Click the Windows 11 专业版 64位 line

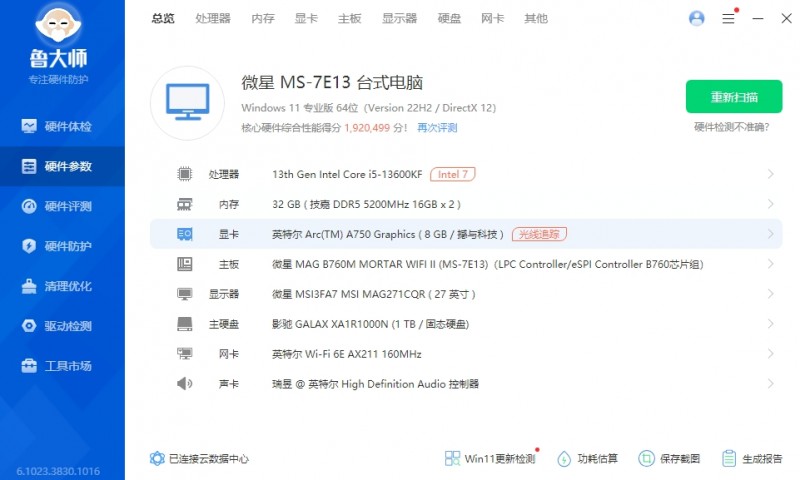point(368,108)
